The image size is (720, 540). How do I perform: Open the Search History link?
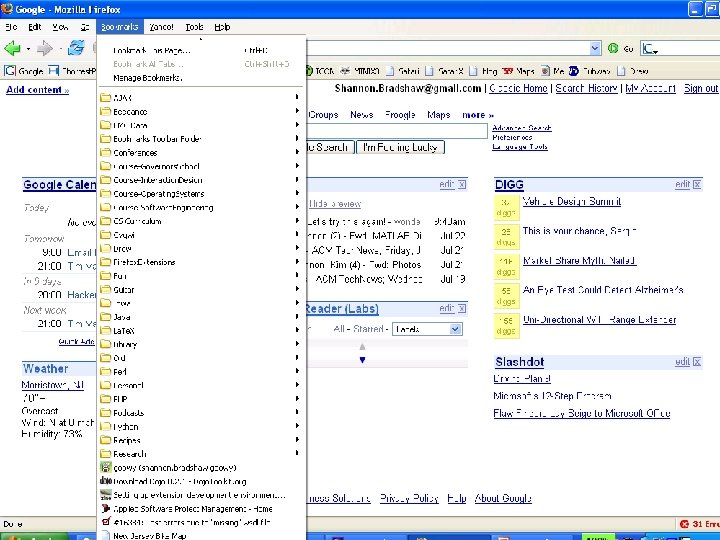pyautogui.click(x=586, y=88)
